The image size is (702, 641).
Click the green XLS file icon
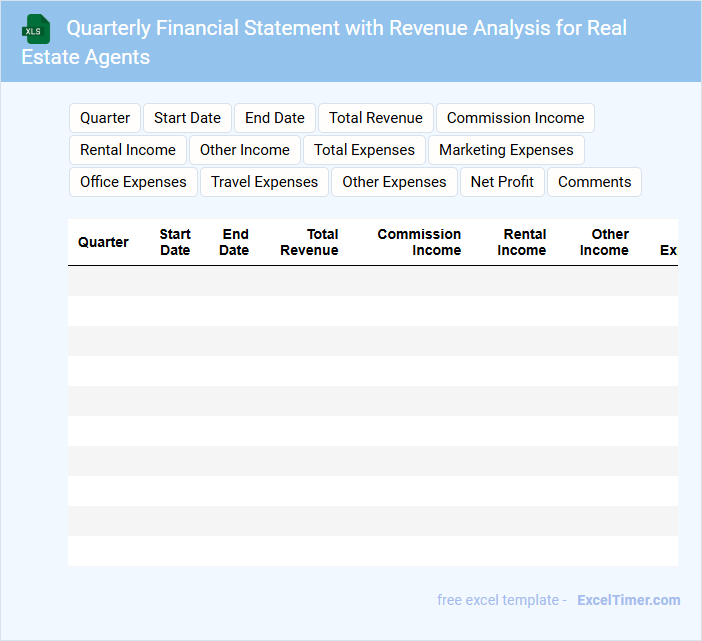[36, 30]
